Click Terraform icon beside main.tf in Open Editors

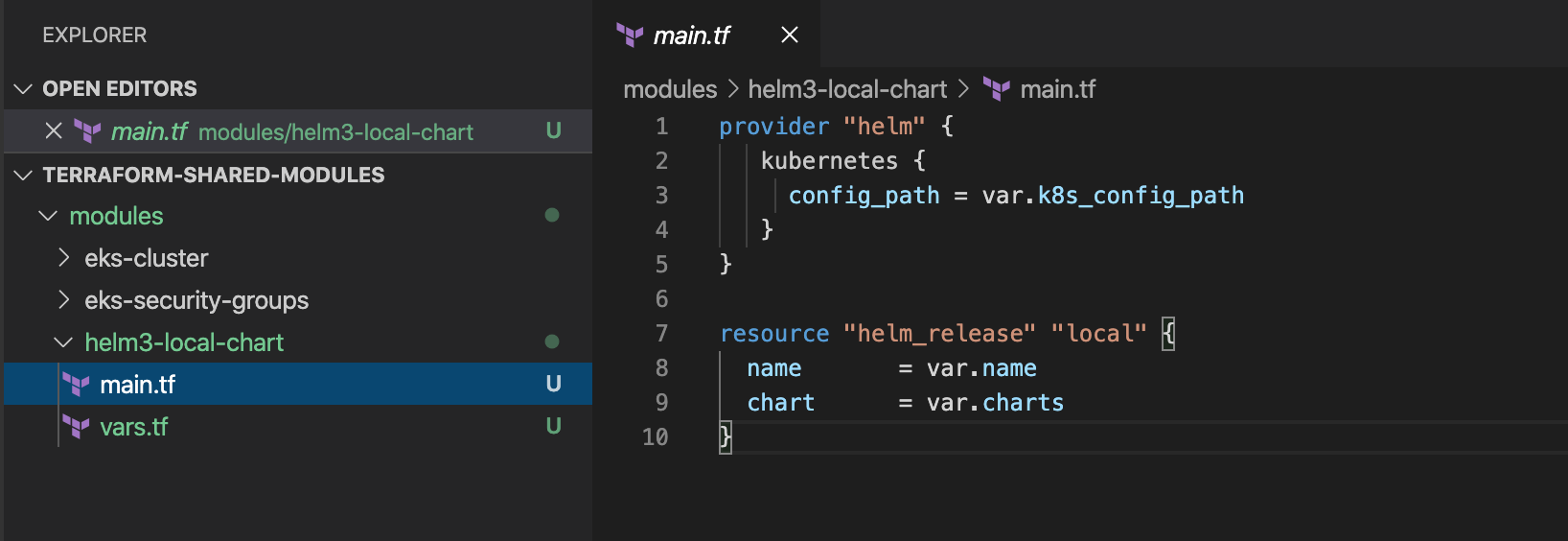pos(88,131)
